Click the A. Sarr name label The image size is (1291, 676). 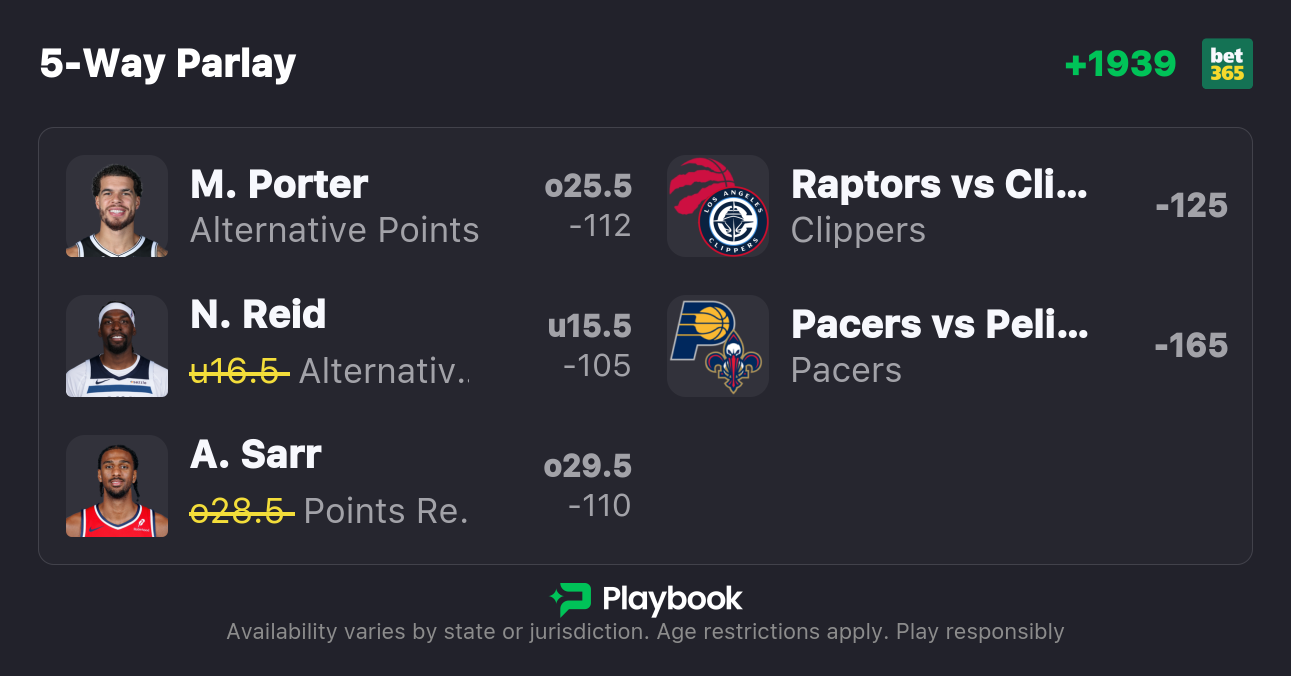(256, 455)
